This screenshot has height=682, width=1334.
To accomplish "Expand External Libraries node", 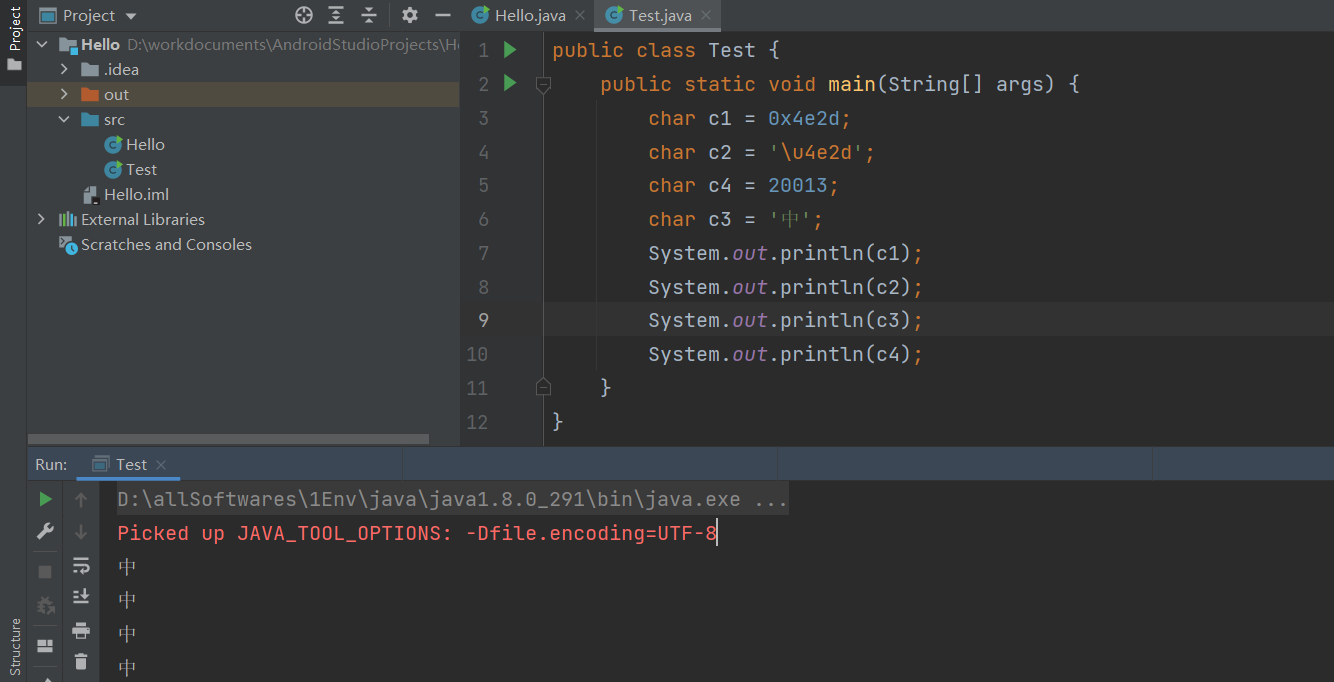I will tap(41, 219).
